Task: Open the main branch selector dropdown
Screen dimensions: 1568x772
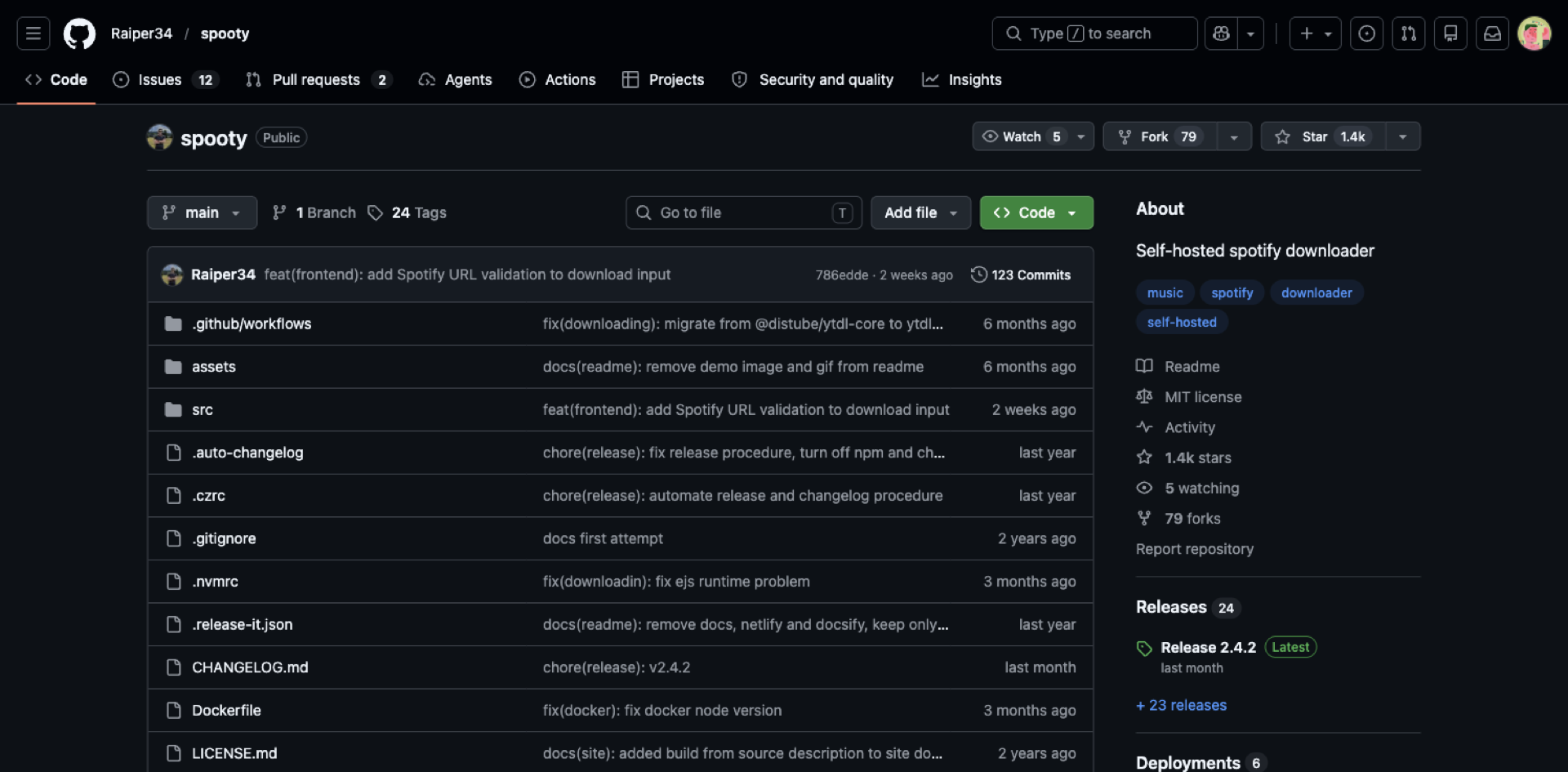Action: click(x=202, y=212)
